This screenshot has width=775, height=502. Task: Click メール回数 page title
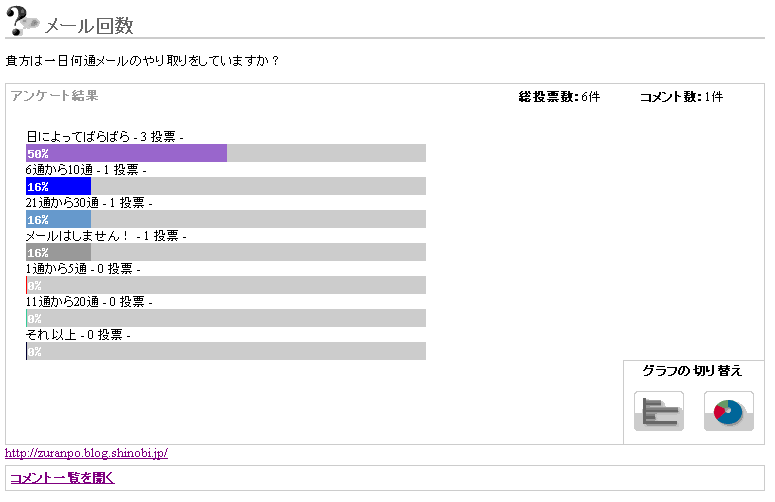(x=89, y=26)
